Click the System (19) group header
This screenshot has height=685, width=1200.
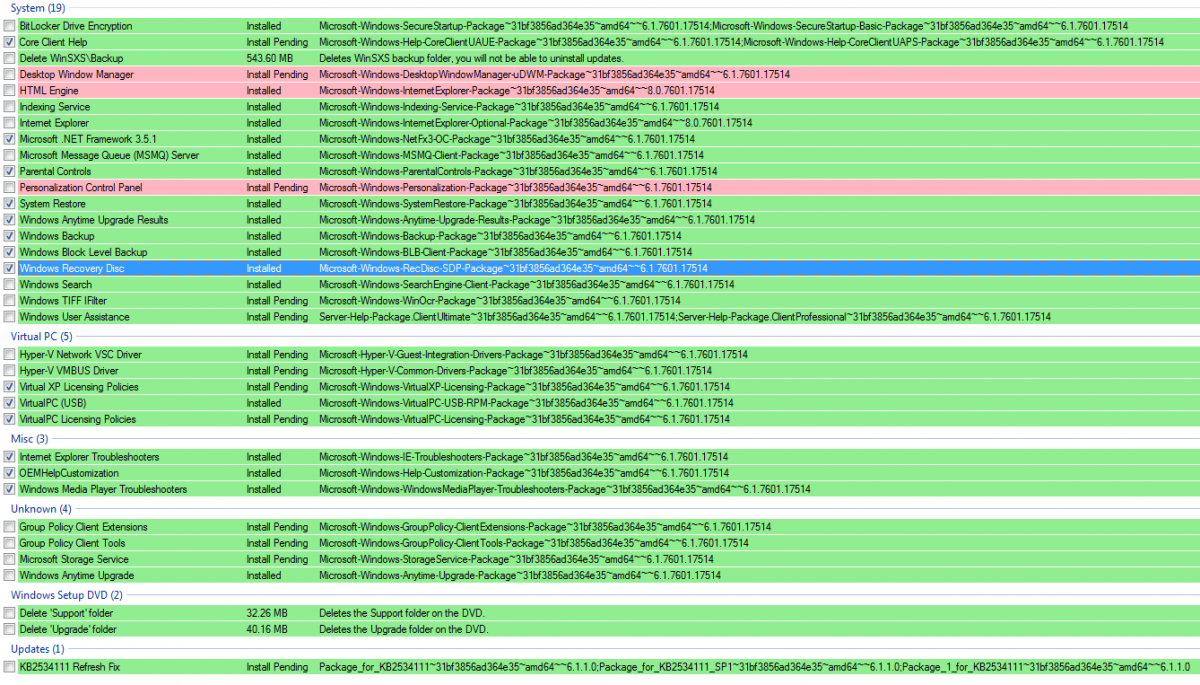coord(38,9)
